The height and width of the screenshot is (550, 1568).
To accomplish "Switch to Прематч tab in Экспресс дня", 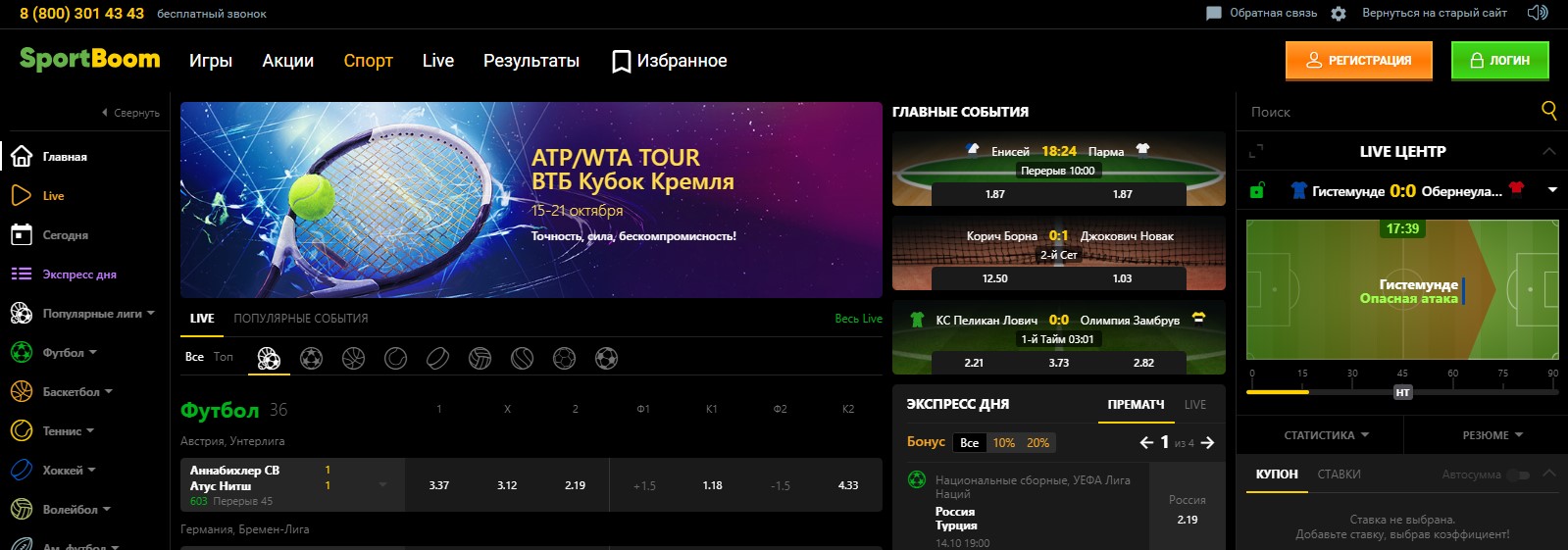I will point(1136,405).
